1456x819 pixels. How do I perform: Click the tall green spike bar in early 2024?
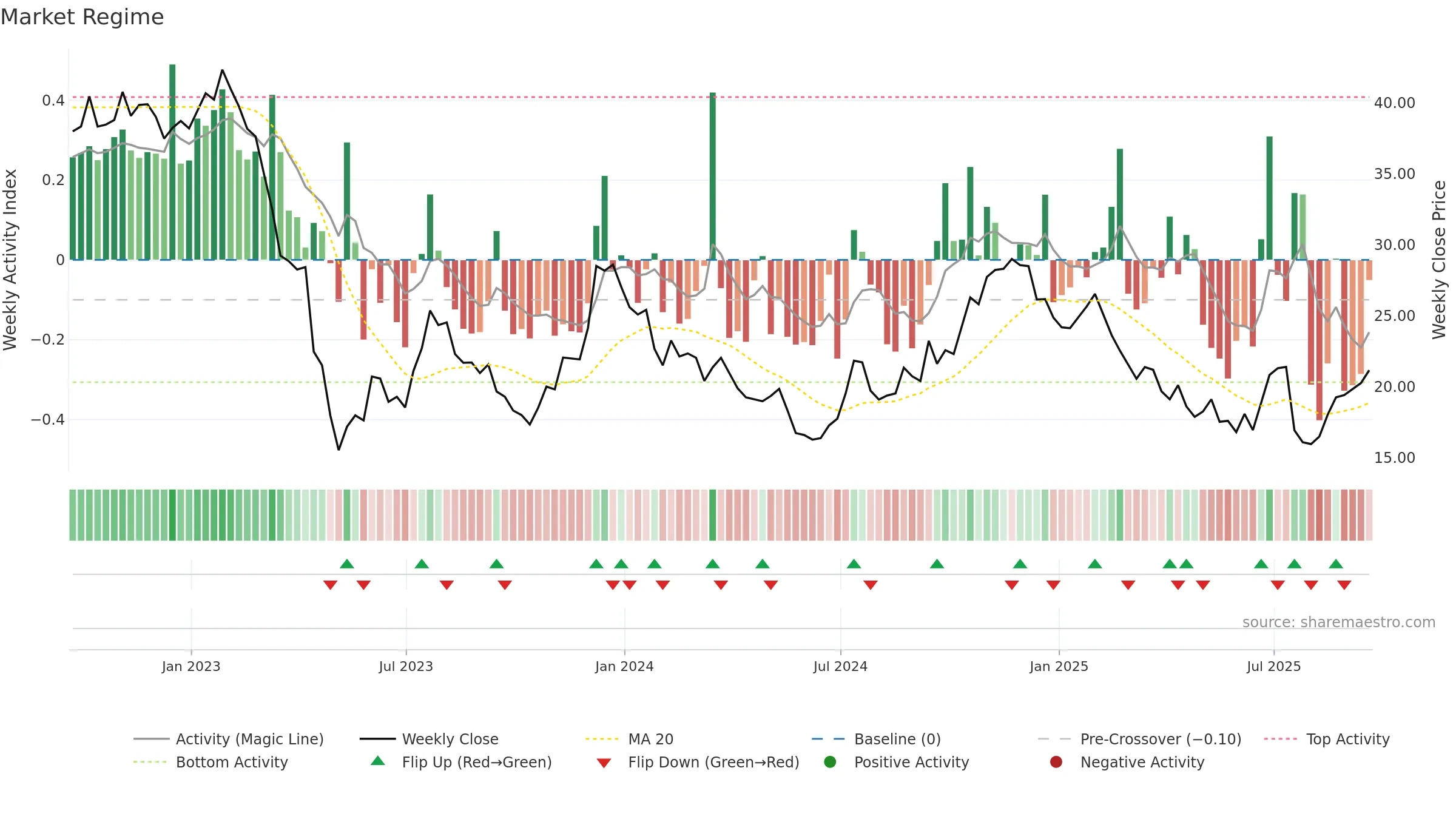(x=713, y=176)
